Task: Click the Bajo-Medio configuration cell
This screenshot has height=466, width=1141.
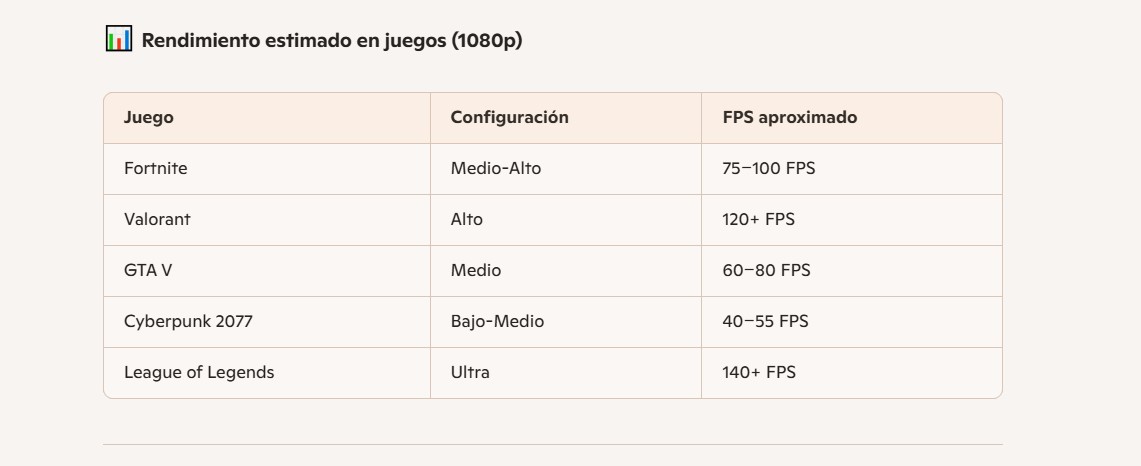Action: pos(497,321)
